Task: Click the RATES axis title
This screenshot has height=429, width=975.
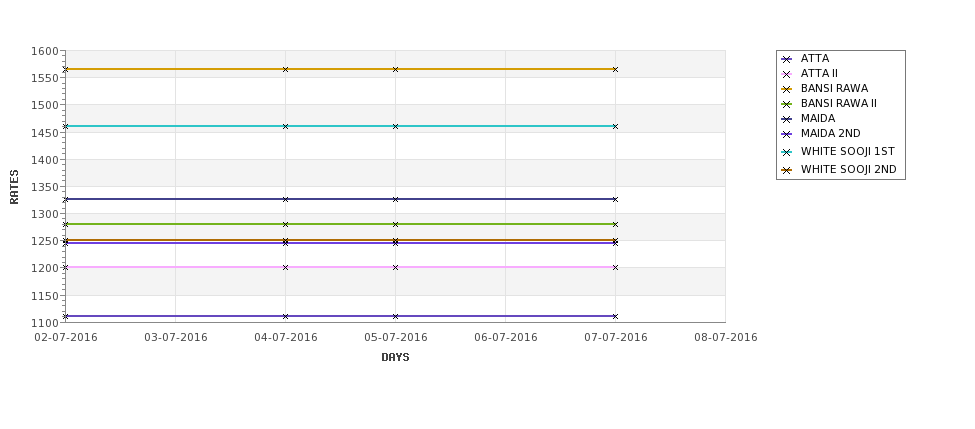Action: click(14, 187)
